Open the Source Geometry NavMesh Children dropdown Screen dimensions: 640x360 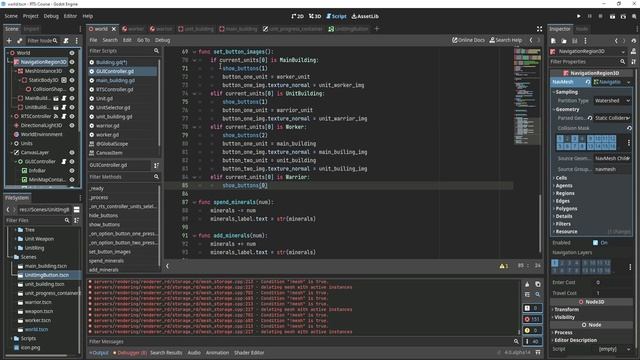[612, 158]
